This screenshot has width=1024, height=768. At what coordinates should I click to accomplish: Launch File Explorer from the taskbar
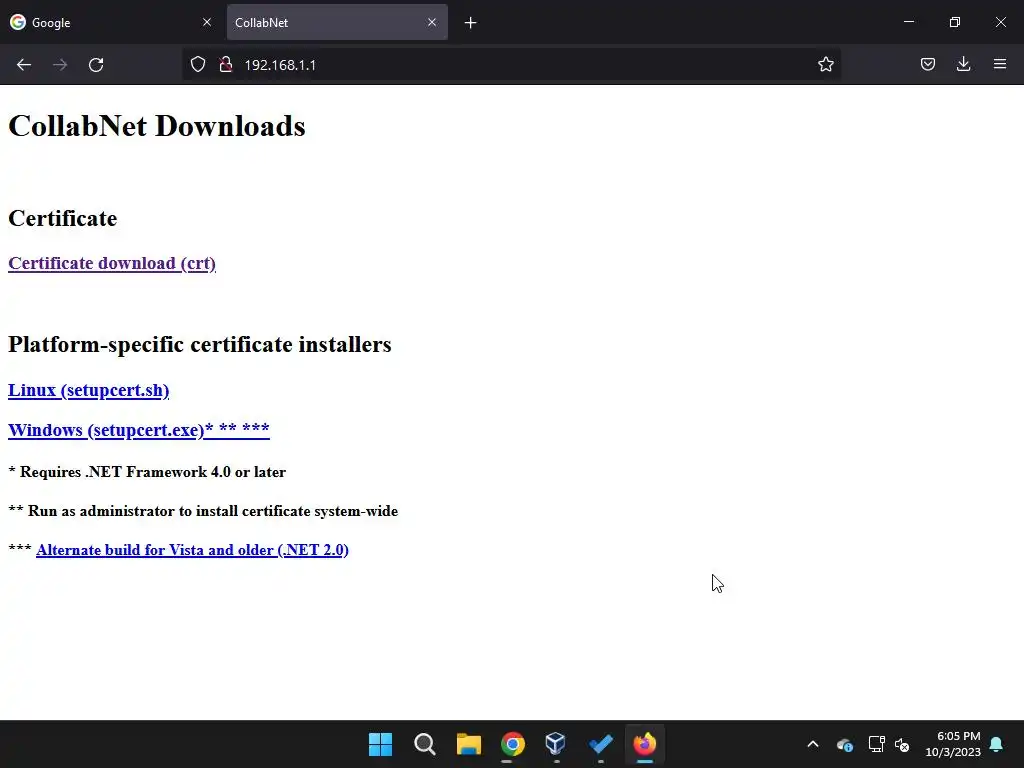468,744
